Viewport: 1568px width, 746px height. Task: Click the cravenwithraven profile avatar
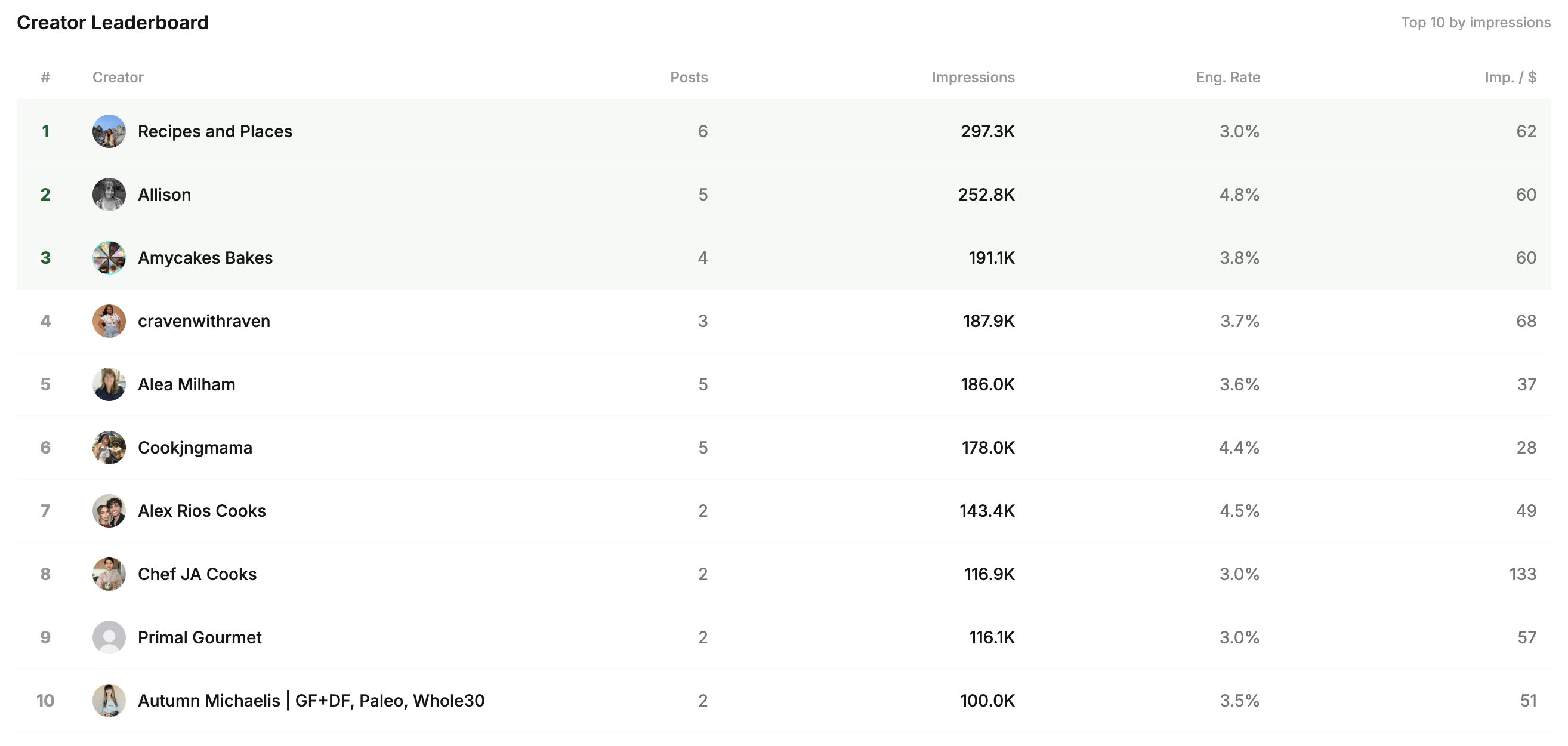click(x=109, y=322)
